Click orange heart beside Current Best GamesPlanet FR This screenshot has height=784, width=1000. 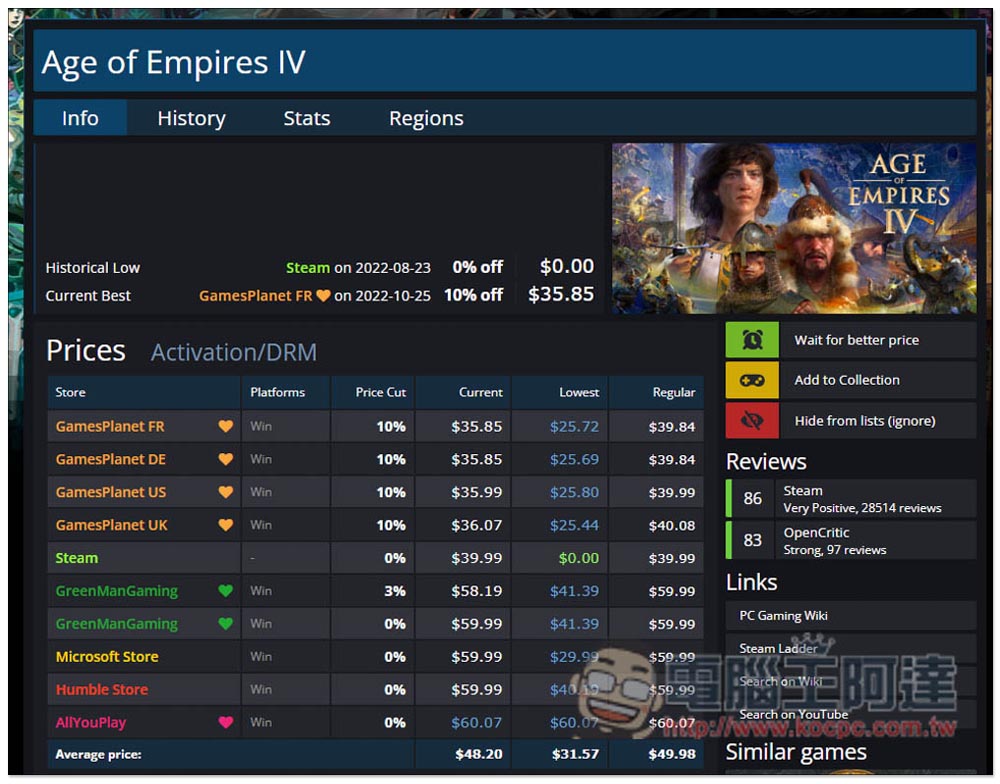(x=323, y=295)
